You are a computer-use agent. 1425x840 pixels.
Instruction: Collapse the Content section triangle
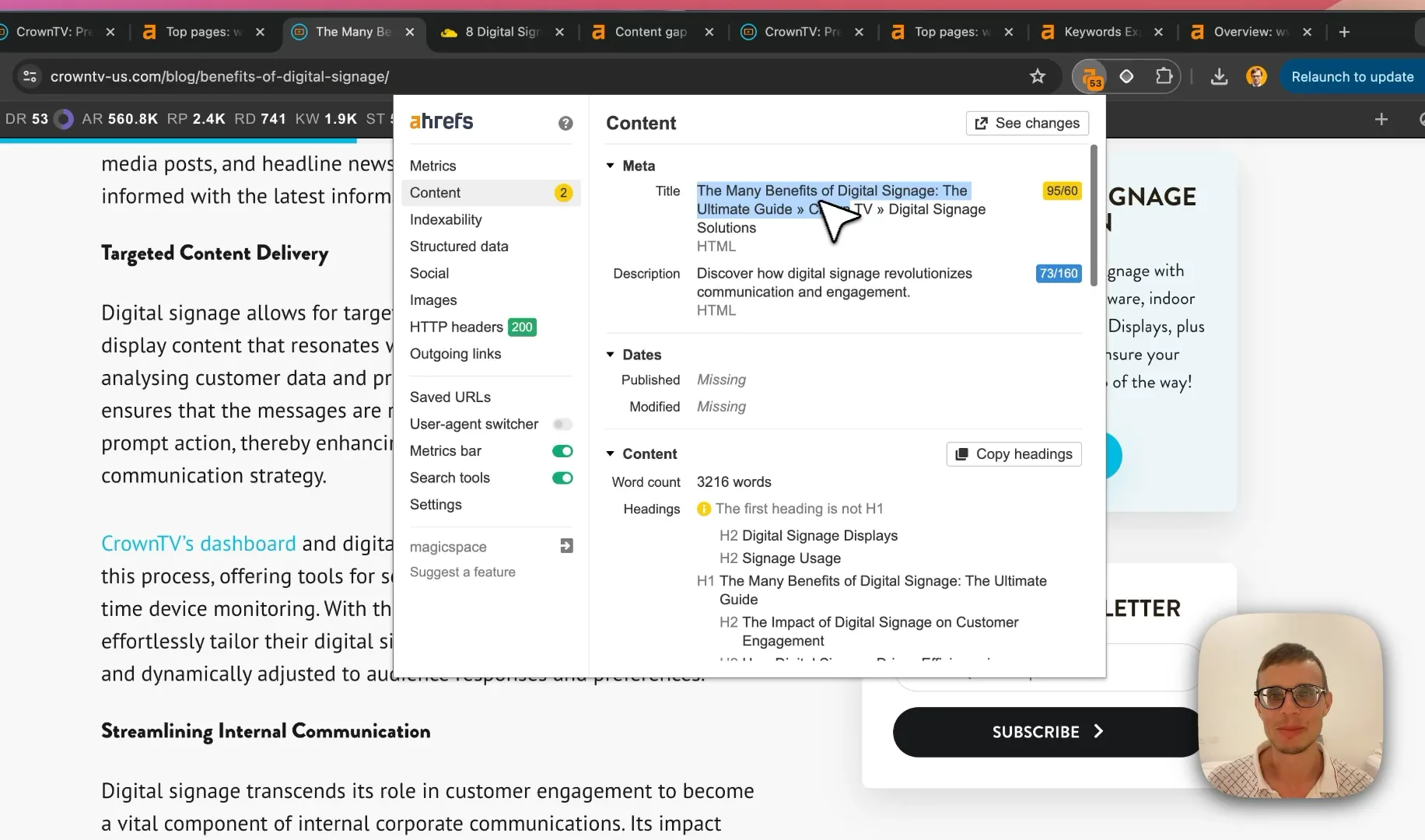(x=611, y=453)
